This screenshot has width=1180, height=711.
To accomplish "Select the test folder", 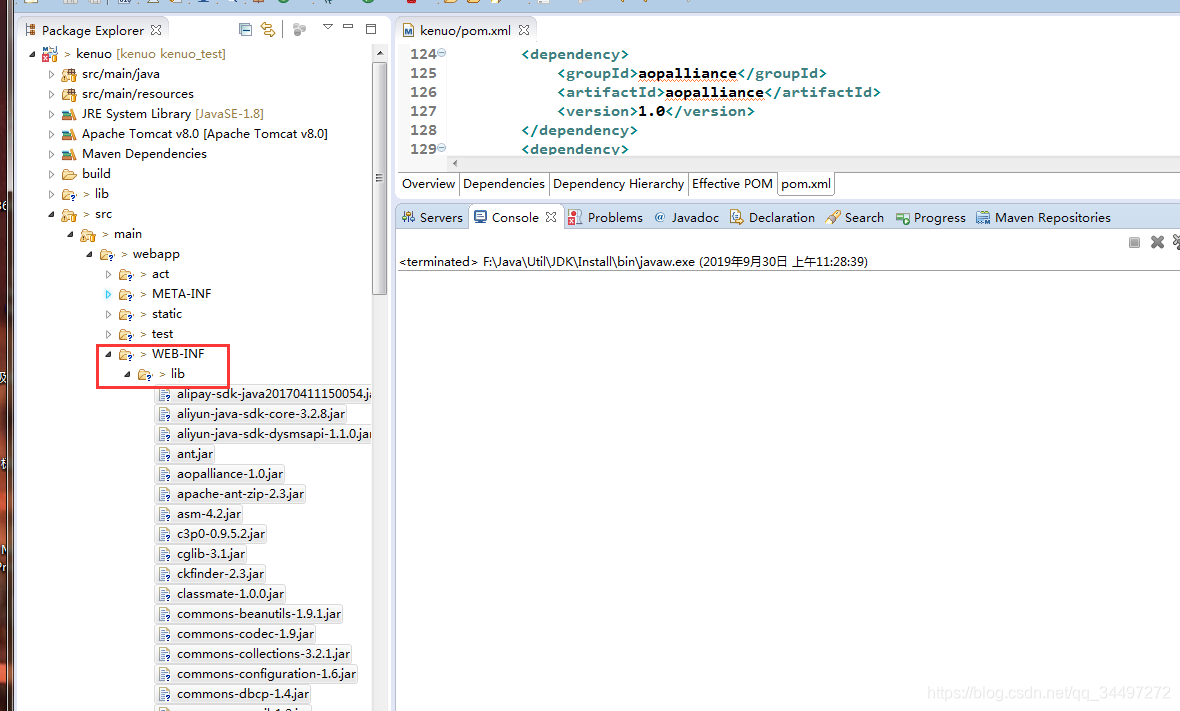I will tap(163, 334).
